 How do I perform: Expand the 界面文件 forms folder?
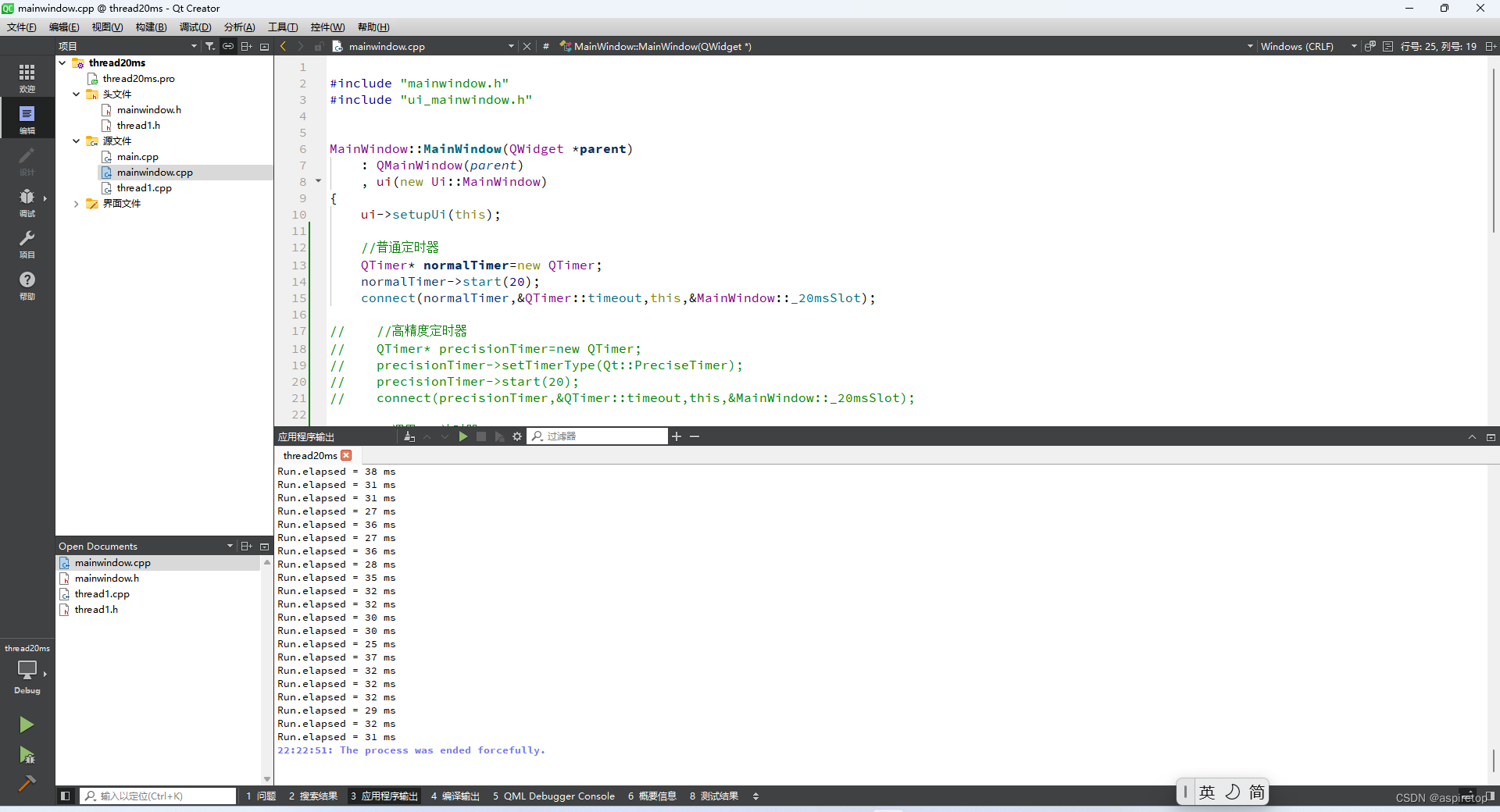77,203
